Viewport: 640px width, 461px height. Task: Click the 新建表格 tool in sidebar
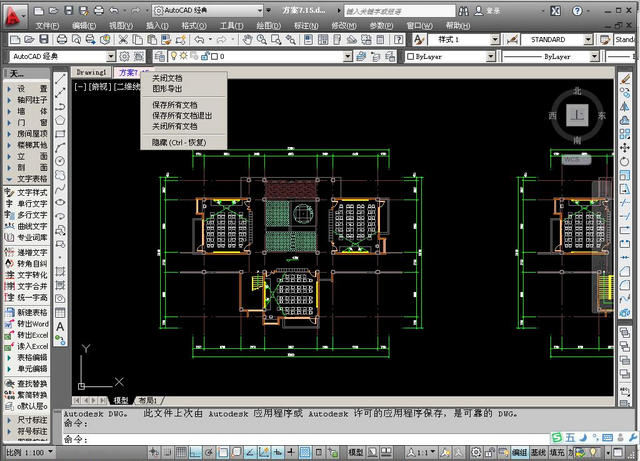[32, 312]
